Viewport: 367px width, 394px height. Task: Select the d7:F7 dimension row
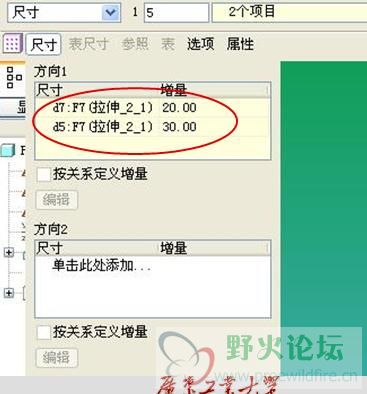click(x=152, y=108)
